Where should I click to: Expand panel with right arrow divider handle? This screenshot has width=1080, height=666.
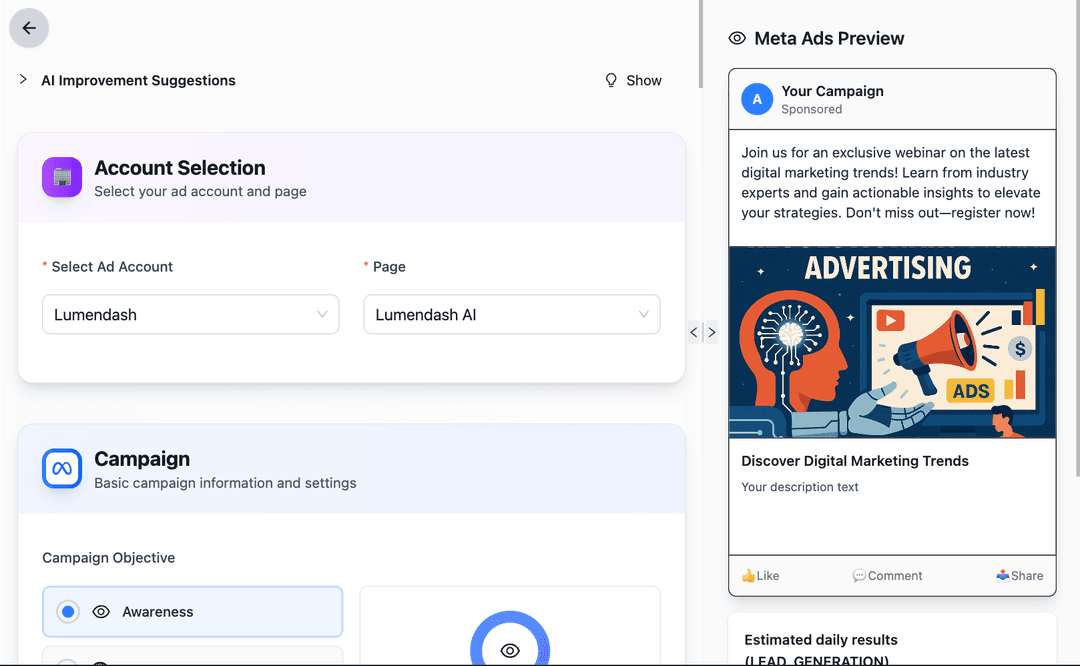pyautogui.click(x=711, y=332)
